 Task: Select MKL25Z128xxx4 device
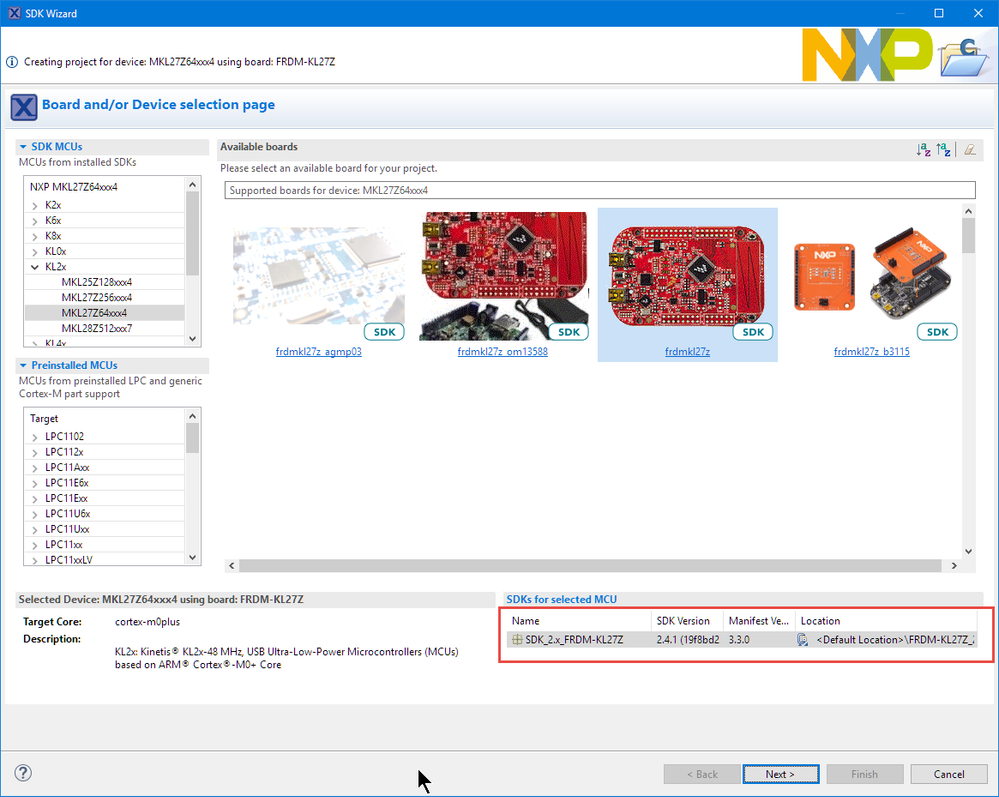[97, 282]
